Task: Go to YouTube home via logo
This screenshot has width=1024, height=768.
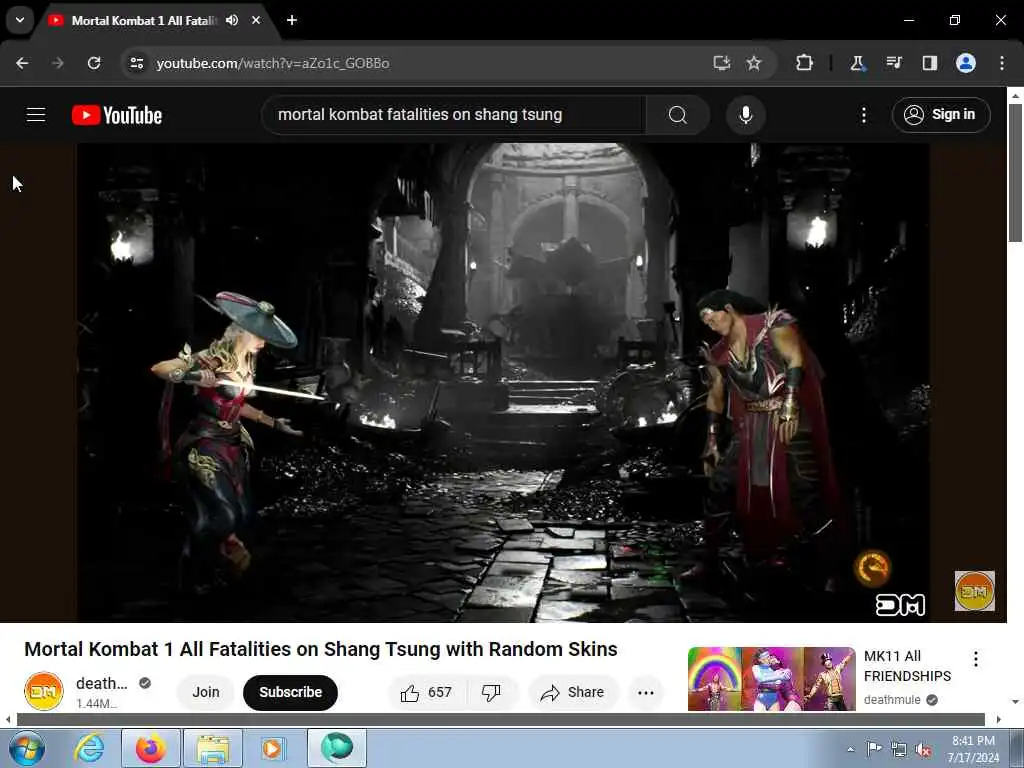Action: 117,115
